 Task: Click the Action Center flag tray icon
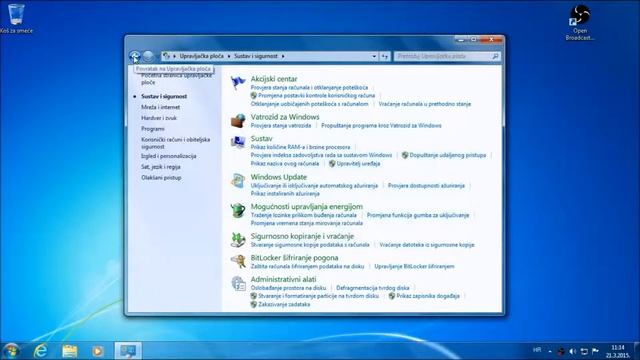[x=596, y=351]
